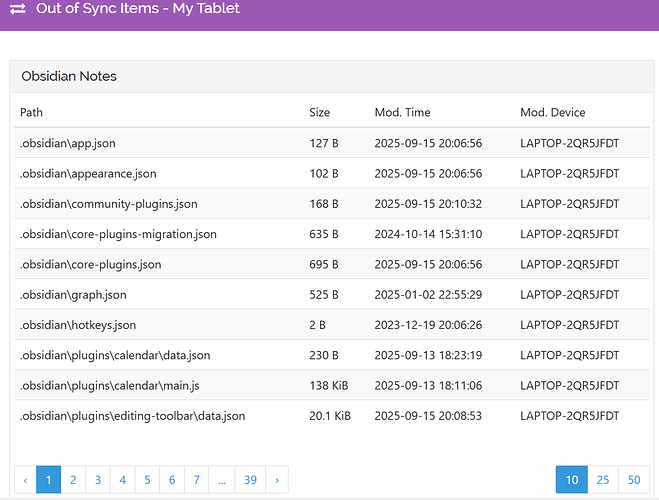Show 50 items per page
Screen dimensions: 659x500
(633, 480)
